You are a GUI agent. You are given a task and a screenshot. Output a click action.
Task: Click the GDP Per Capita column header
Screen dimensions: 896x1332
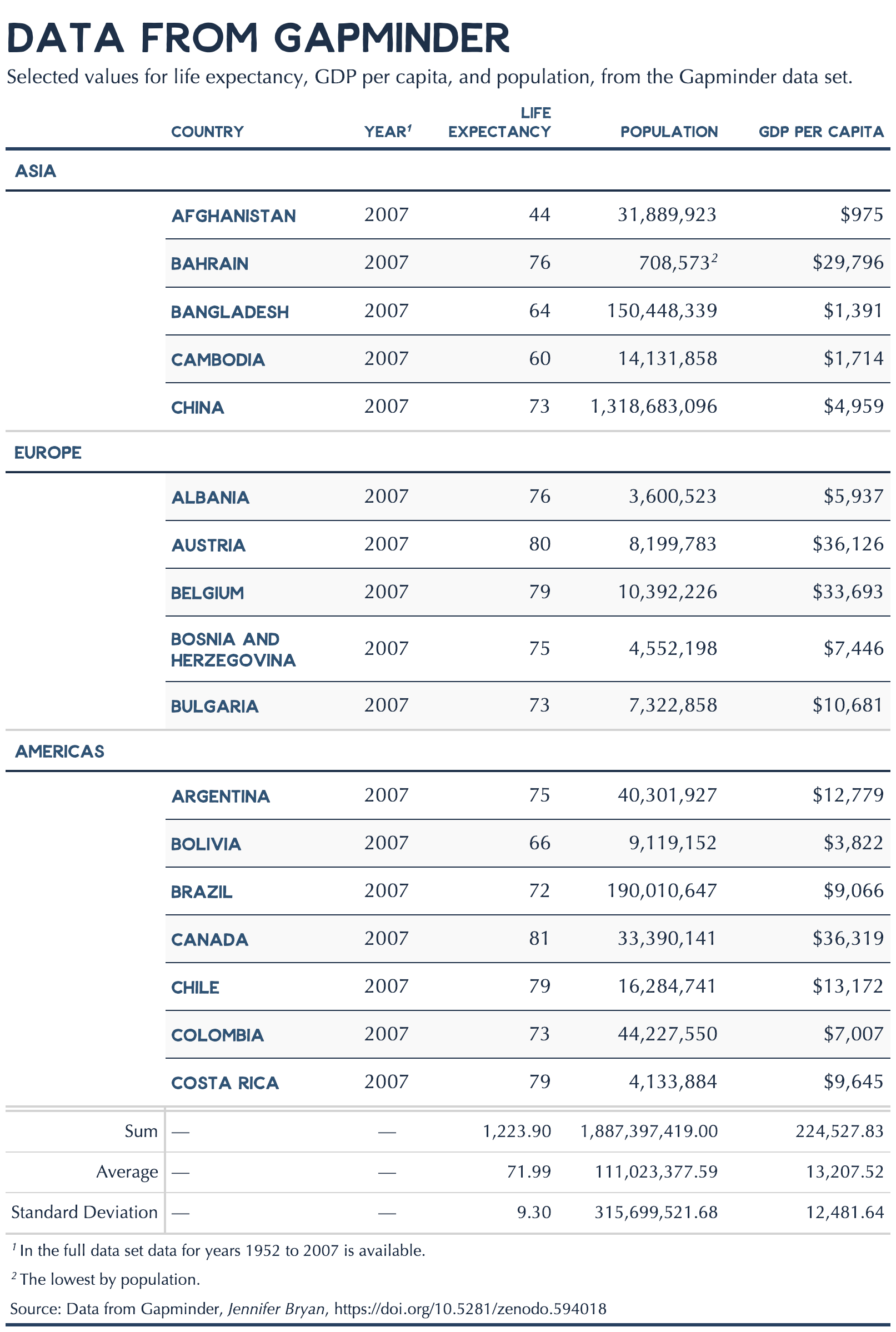820,132
